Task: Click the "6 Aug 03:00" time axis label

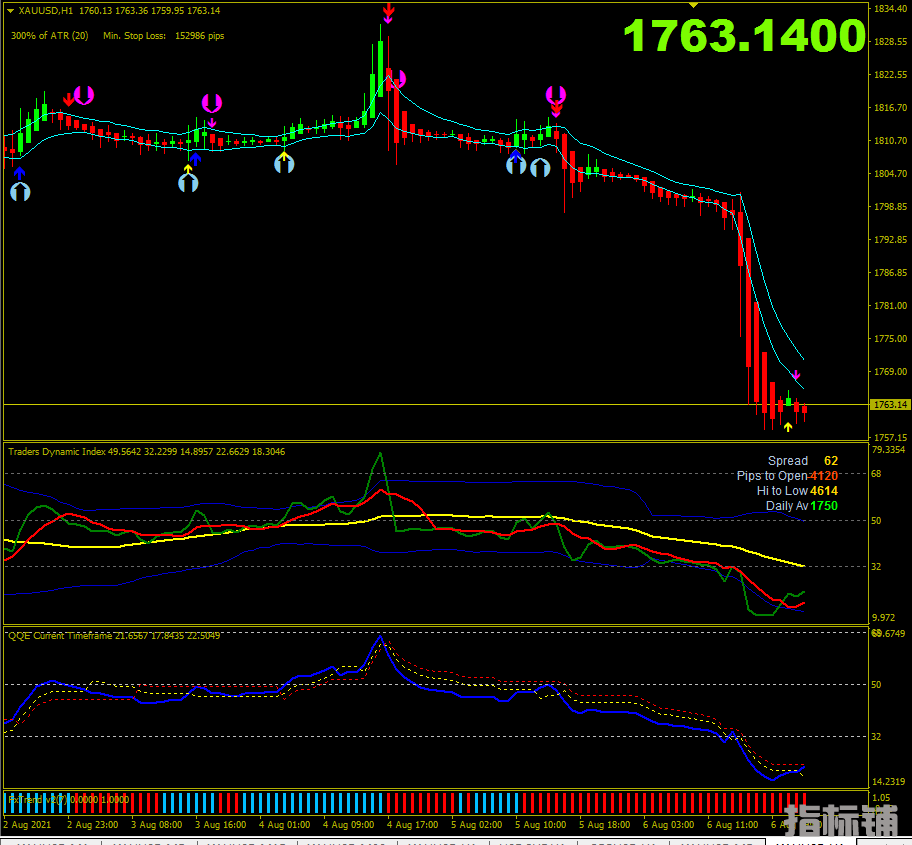Action: click(x=668, y=825)
